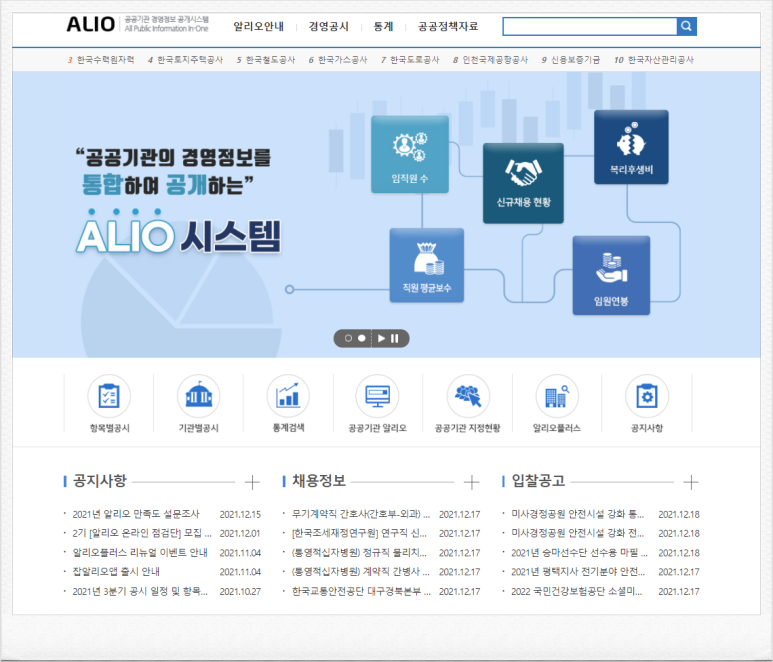Open 통계검색 chart icon
This screenshot has height=662, width=773.
click(288, 396)
